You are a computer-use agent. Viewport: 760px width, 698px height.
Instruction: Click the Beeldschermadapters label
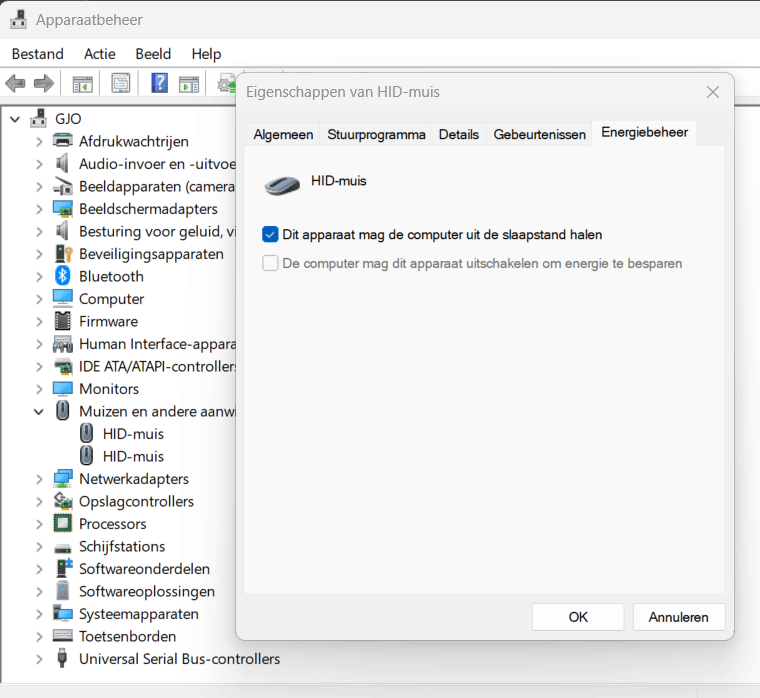pyautogui.click(x=148, y=209)
